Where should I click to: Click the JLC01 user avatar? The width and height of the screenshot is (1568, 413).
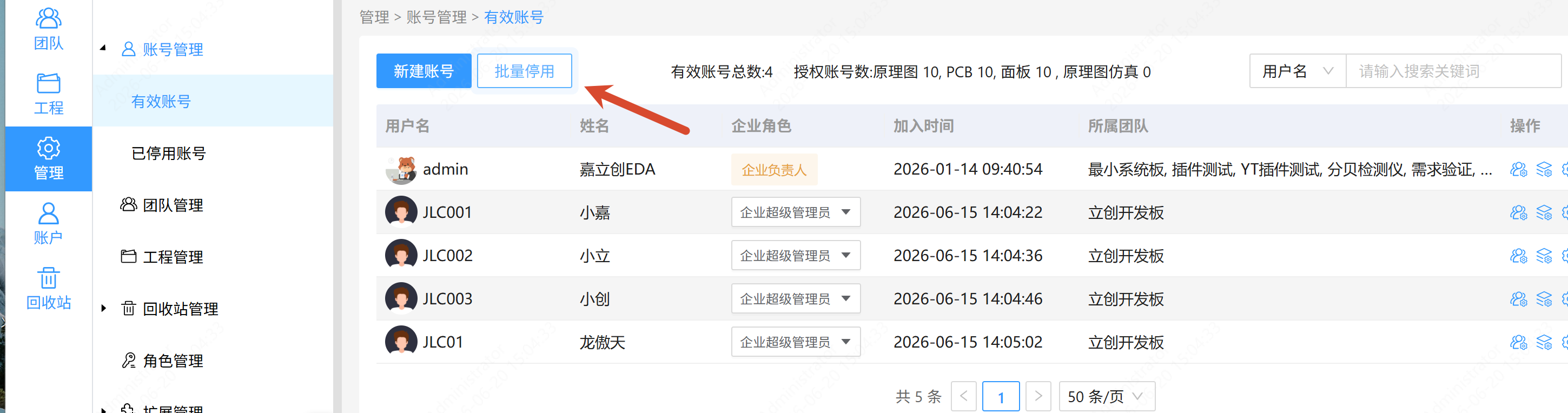click(401, 341)
